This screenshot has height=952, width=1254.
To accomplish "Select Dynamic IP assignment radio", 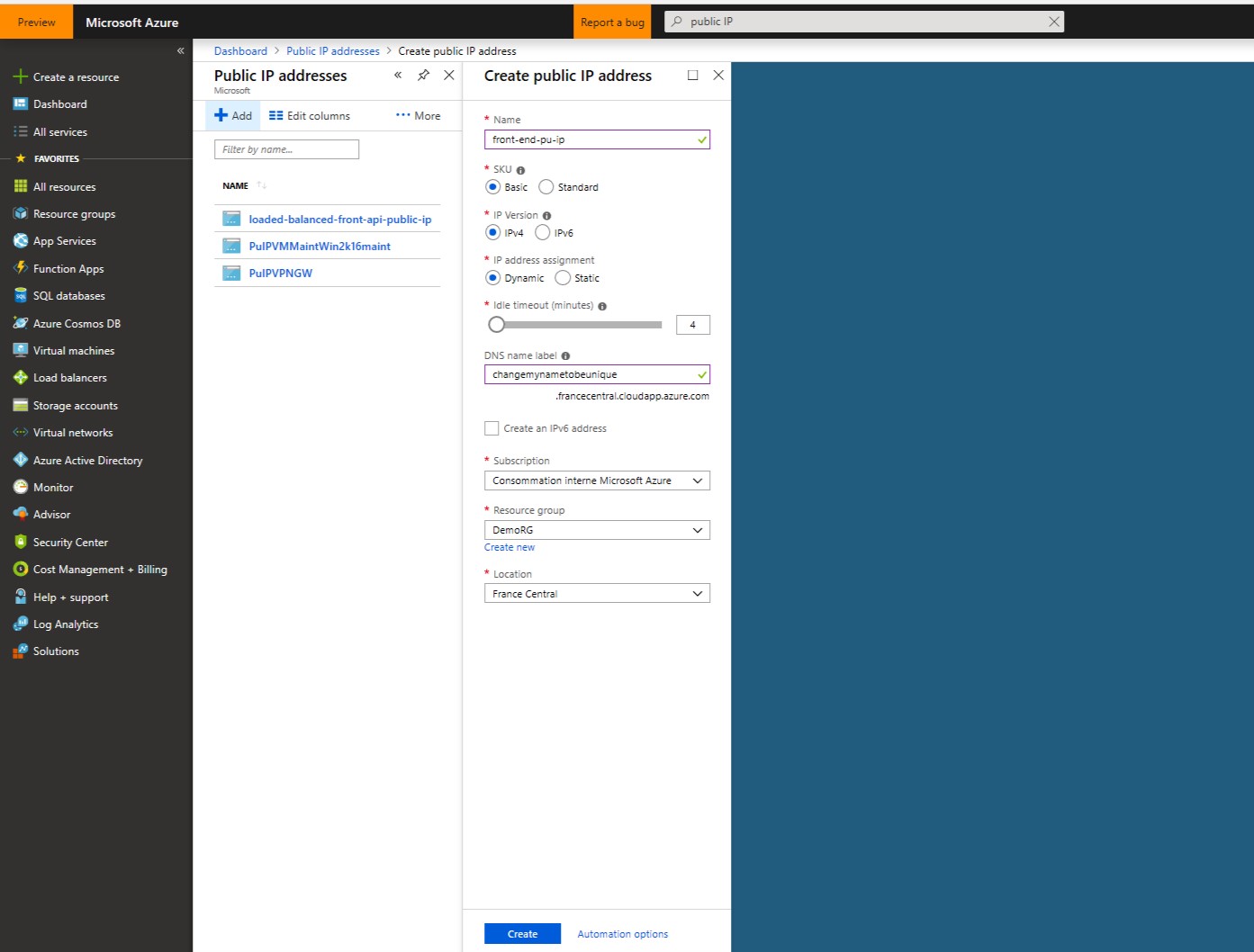I will click(492, 277).
